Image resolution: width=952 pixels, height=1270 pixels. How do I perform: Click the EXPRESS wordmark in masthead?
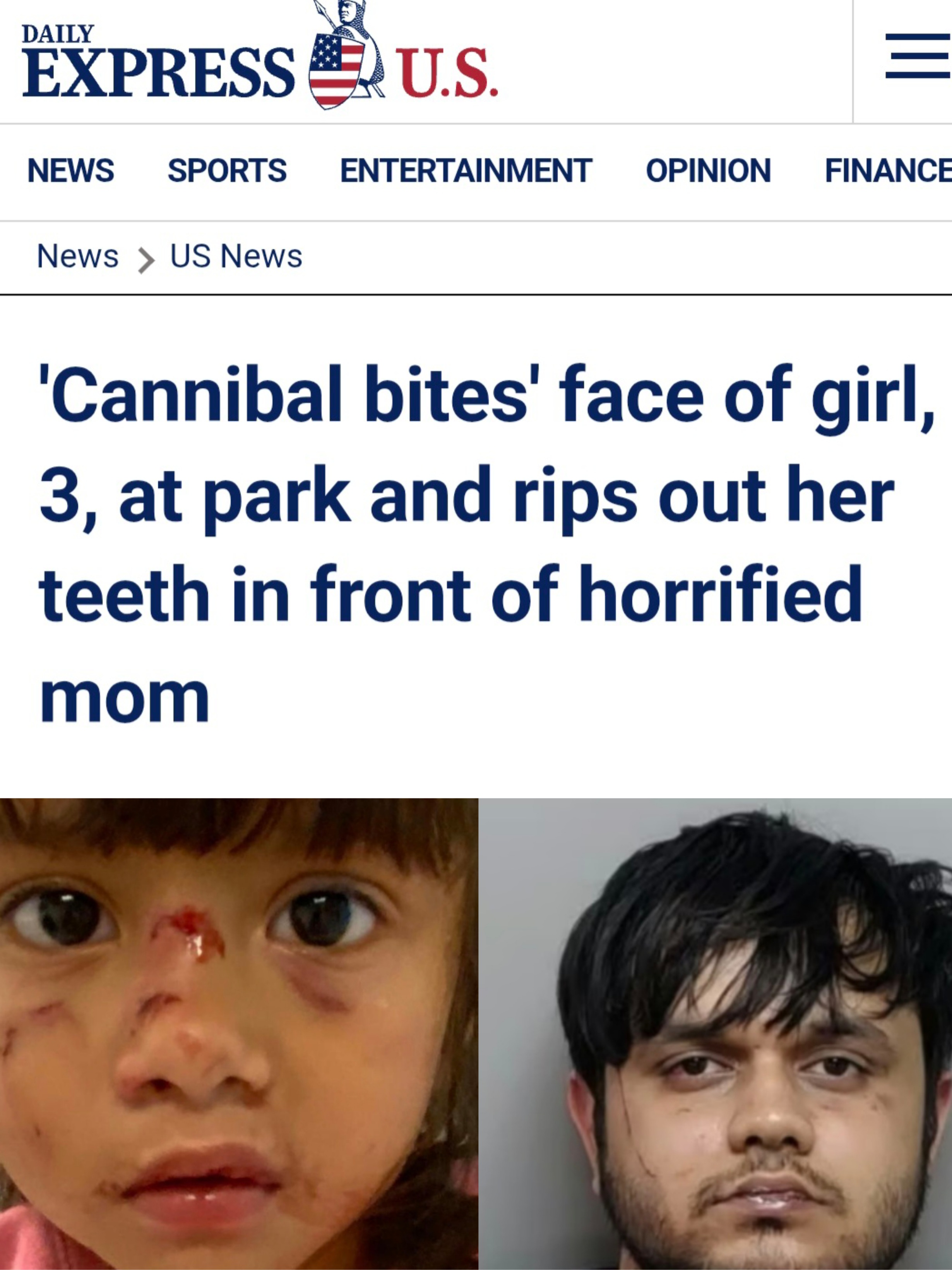[x=158, y=72]
